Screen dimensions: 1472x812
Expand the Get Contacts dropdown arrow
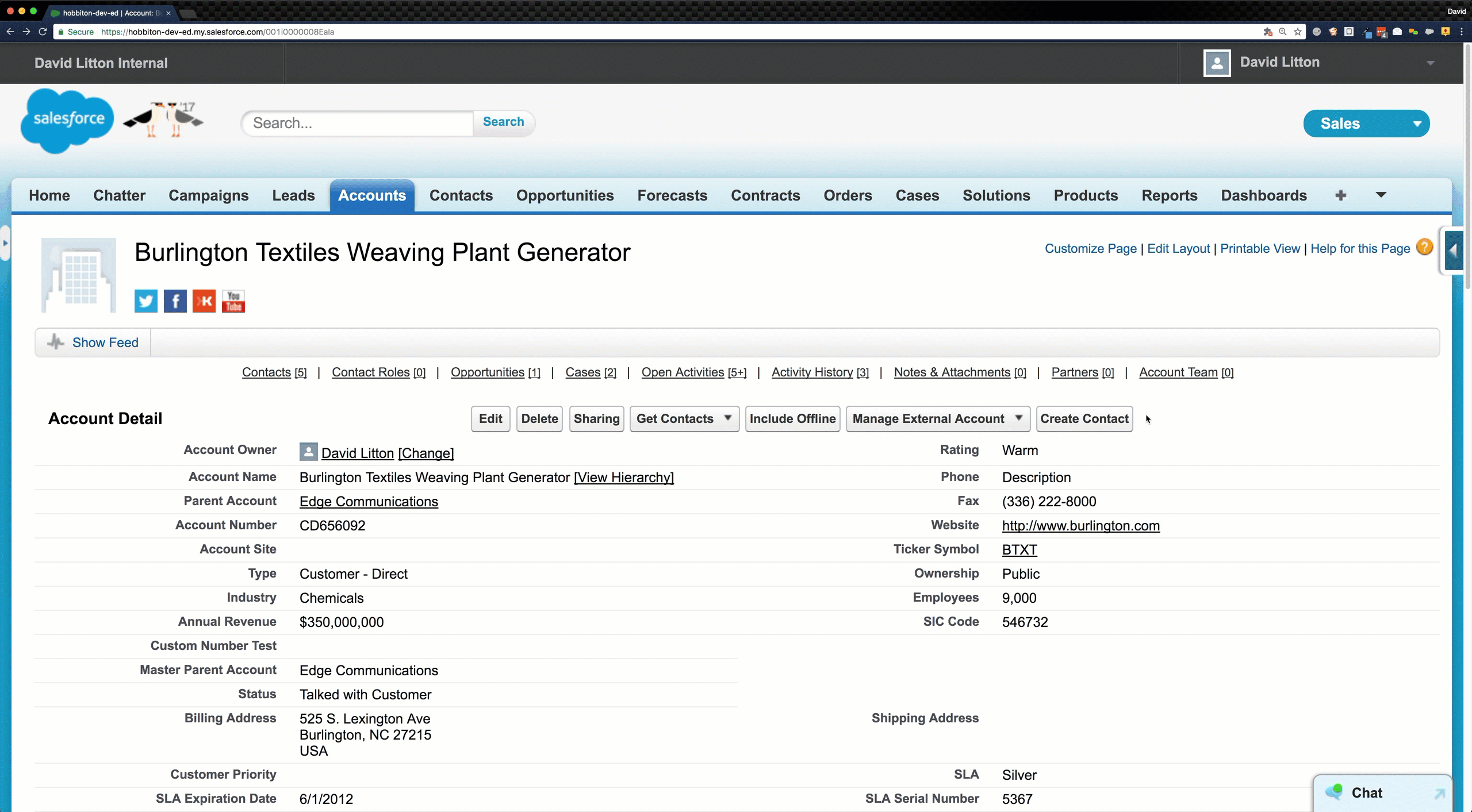point(727,418)
